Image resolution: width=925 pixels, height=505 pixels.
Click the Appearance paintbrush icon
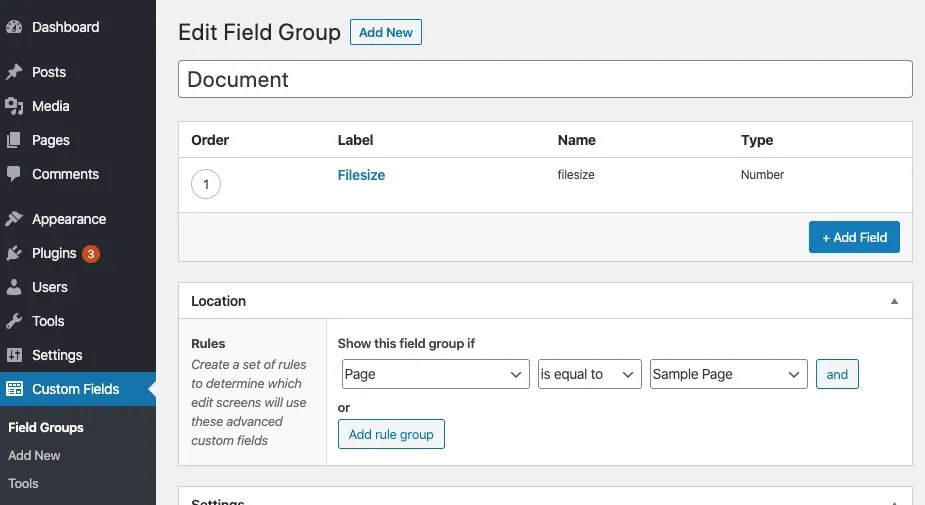[14, 219]
